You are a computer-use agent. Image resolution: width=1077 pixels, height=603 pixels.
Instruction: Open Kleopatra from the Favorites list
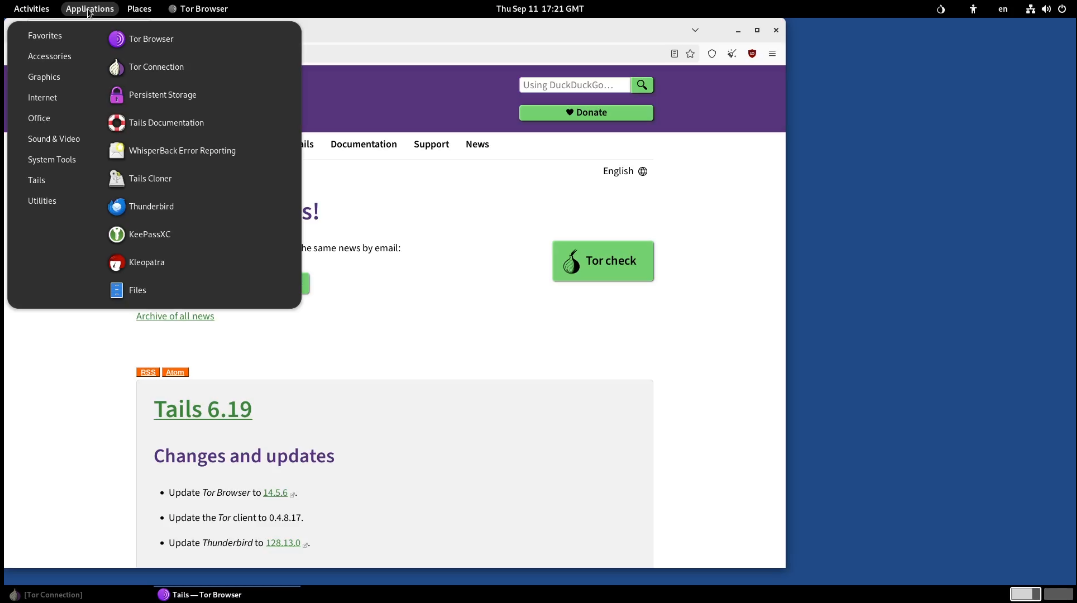(146, 262)
